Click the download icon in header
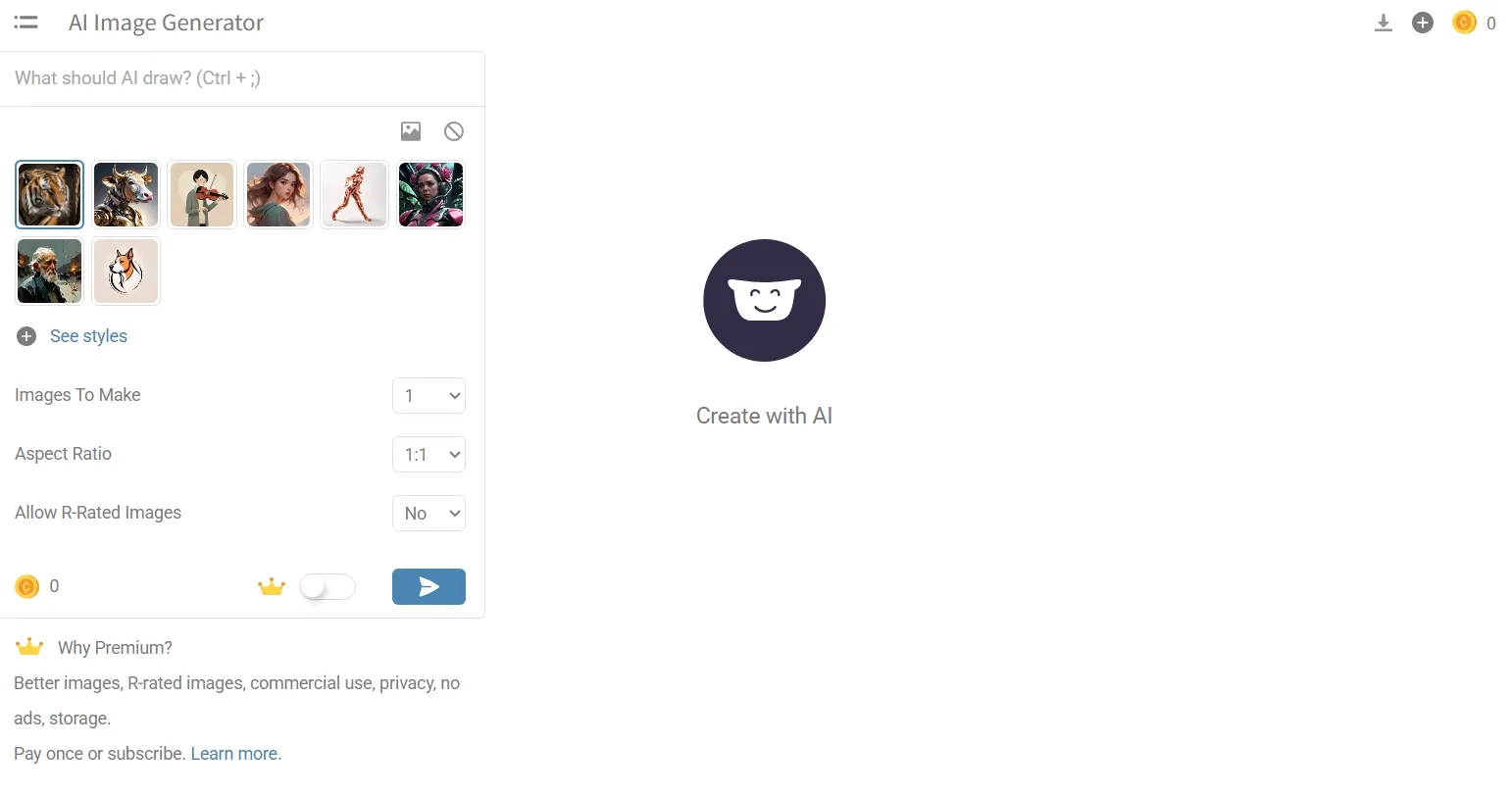1512x795 pixels. pos(1384,23)
